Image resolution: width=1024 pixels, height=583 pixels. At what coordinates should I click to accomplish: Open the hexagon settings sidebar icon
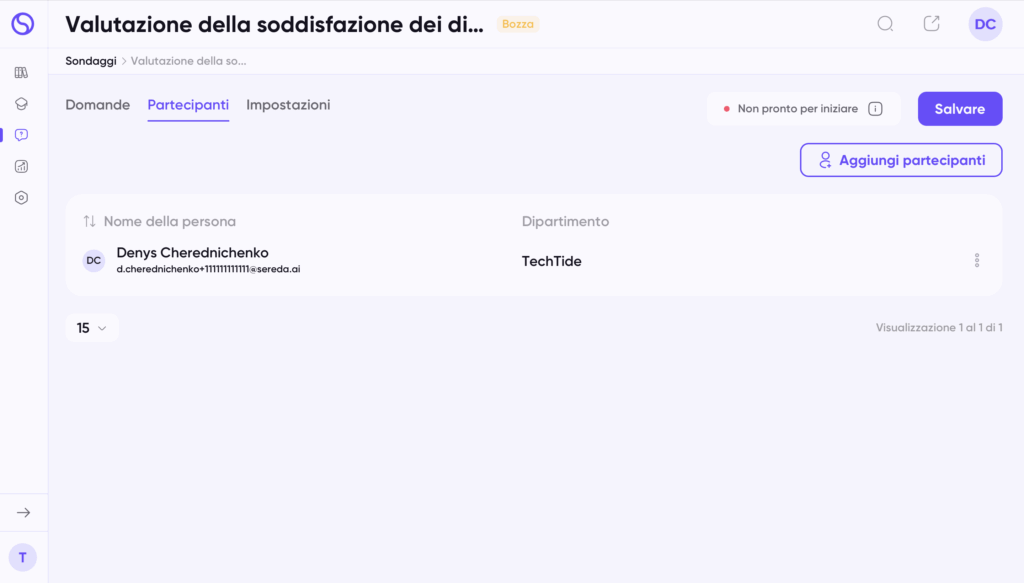click(x=22, y=198)
